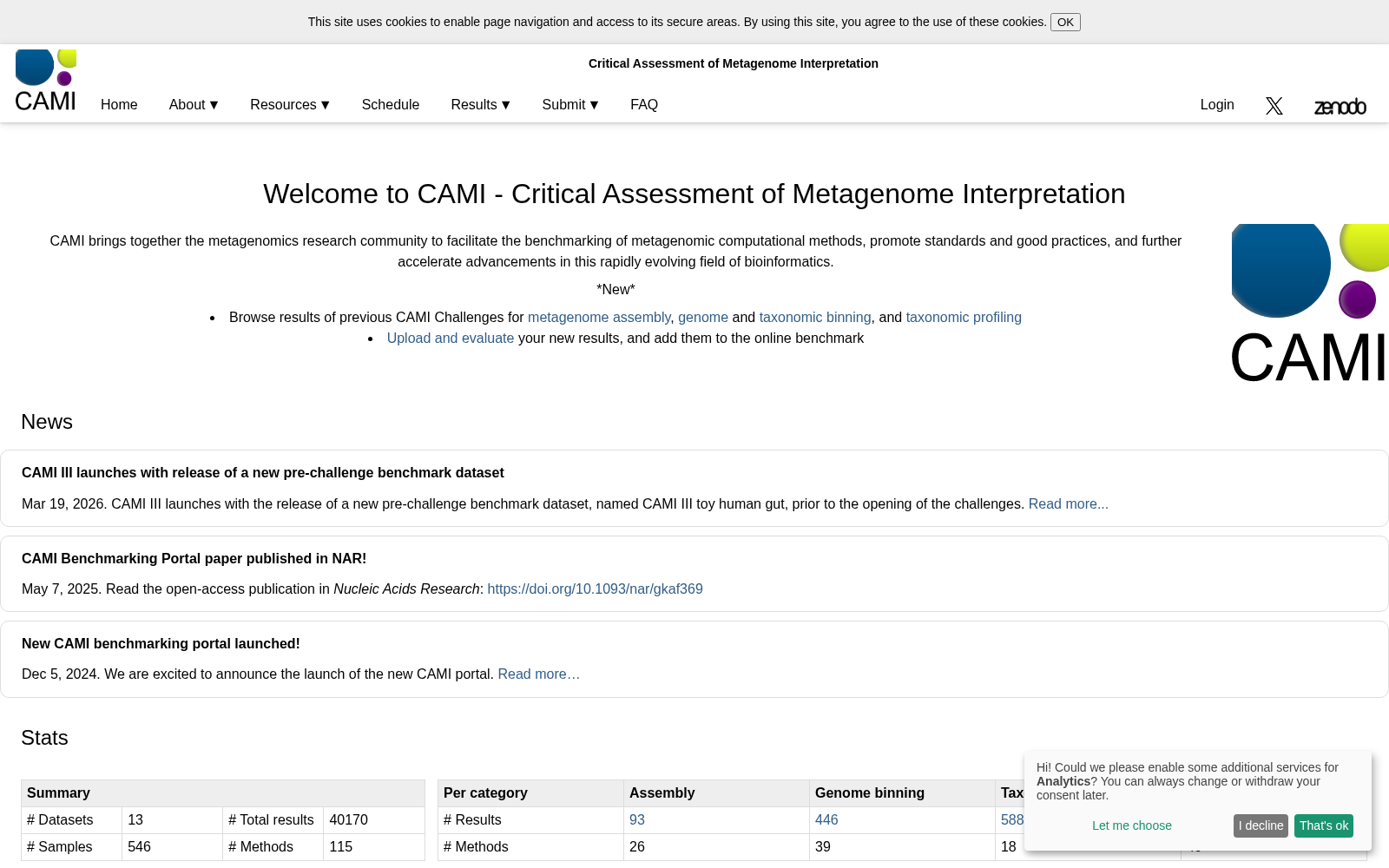1389x868 pixels.
Task: Click the Assembly methods count 26
Action: (637, 847)
